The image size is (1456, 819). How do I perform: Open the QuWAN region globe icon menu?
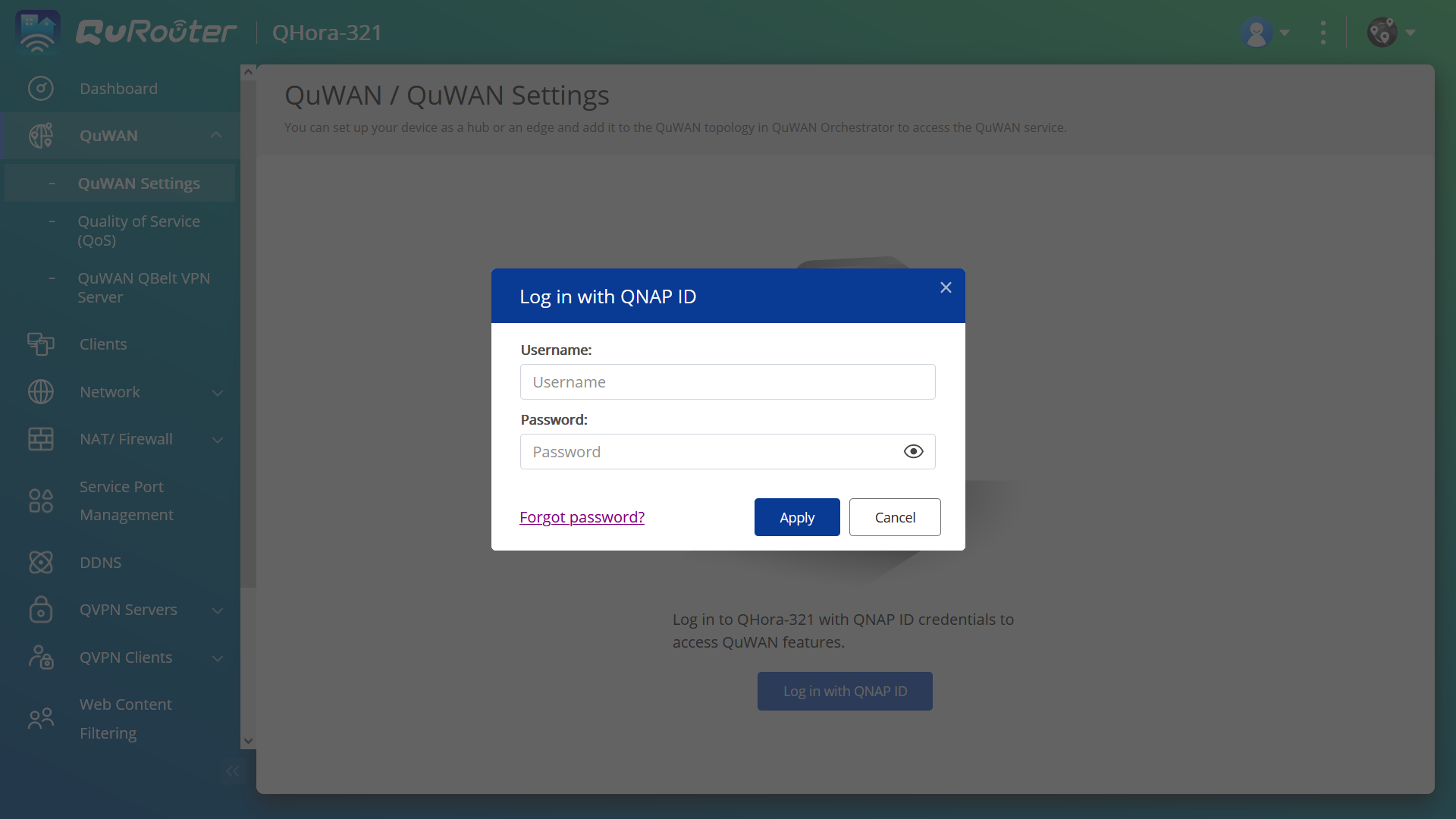[1382, 33]
